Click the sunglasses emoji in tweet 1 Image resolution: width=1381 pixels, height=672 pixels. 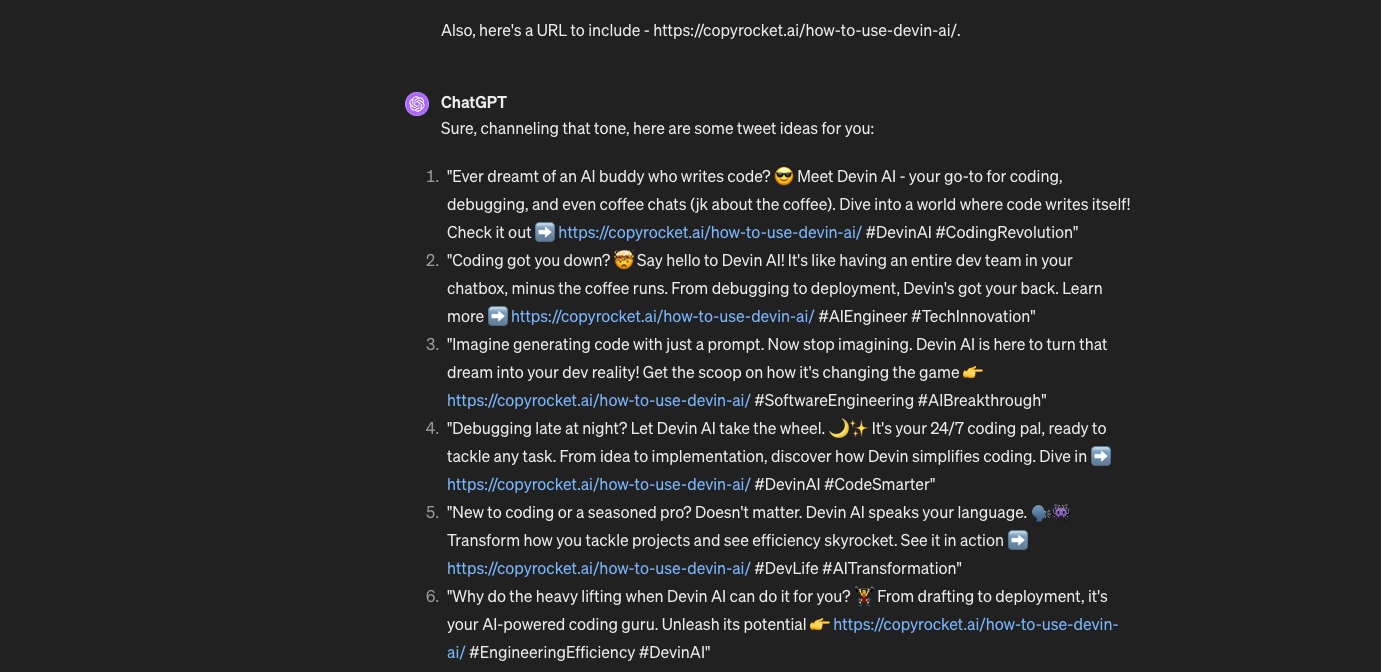784,177
